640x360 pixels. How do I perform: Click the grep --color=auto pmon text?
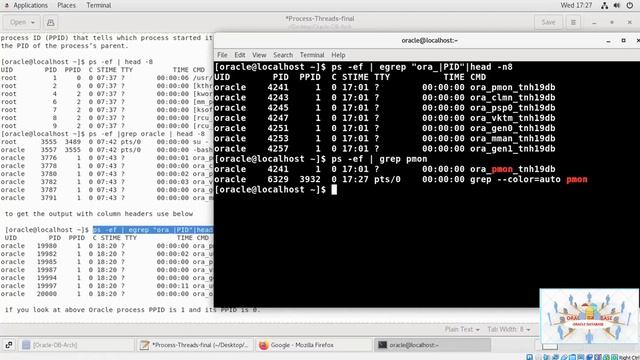(x=529, y=179)
